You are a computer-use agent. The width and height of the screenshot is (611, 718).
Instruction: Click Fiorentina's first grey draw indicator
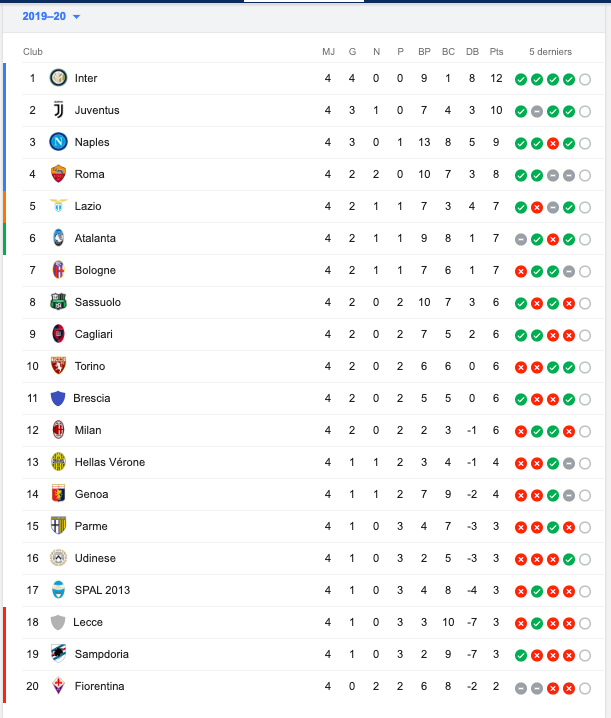pyautogui.click(x=521, y=688)
